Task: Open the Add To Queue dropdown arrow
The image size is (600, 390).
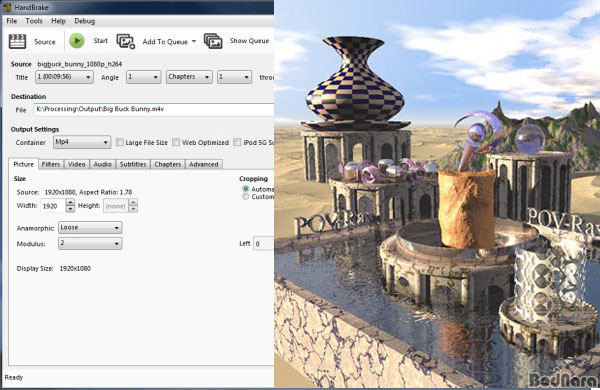Action: tap(194, 41)
